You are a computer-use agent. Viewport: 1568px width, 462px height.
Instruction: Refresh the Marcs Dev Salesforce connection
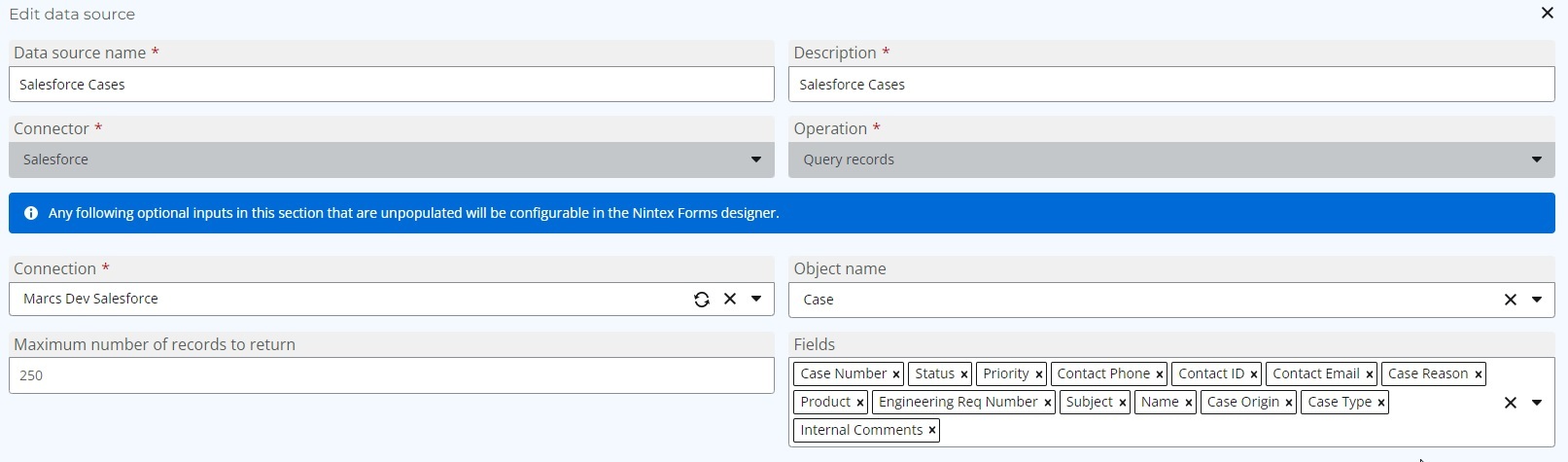click(702, 300)
